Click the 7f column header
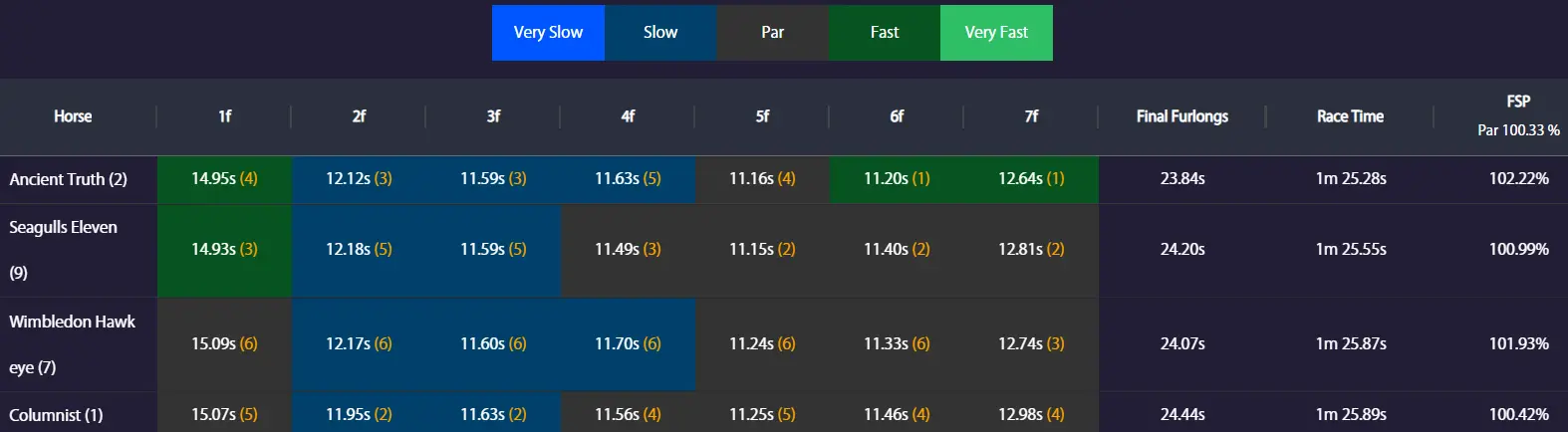 1031,116
